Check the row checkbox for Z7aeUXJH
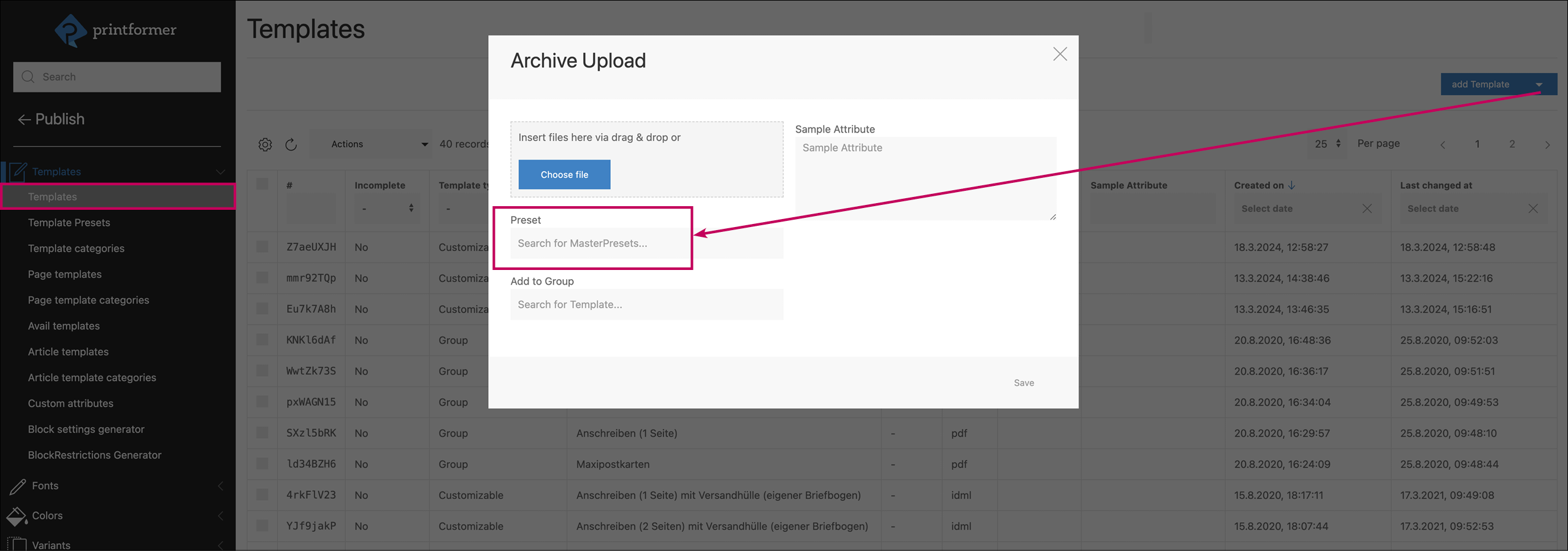 click(262, 247)
